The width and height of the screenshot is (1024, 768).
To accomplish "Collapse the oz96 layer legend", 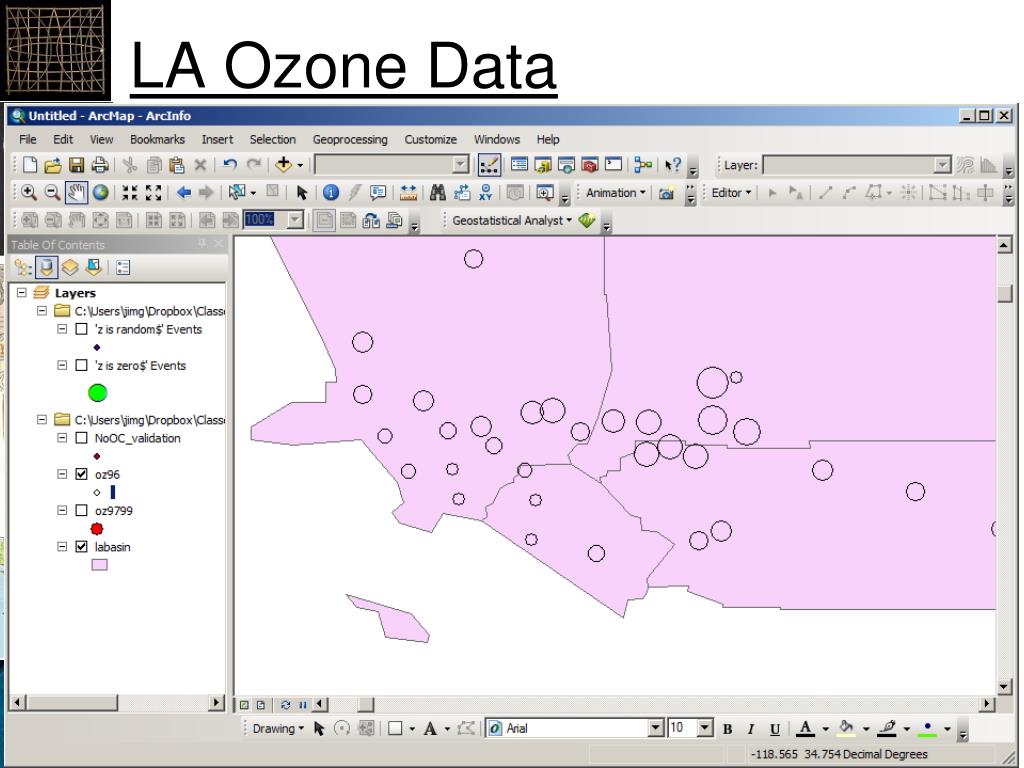I will (62, 474).
